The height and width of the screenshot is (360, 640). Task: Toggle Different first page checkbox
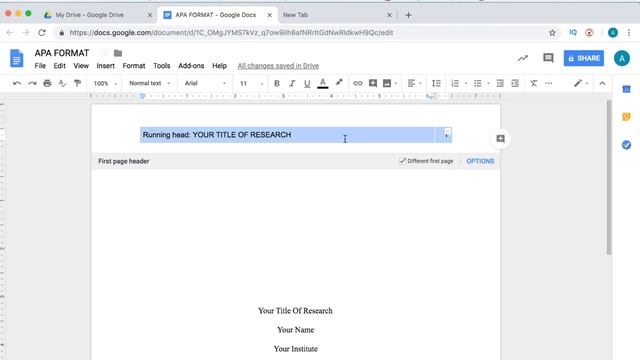402,161
